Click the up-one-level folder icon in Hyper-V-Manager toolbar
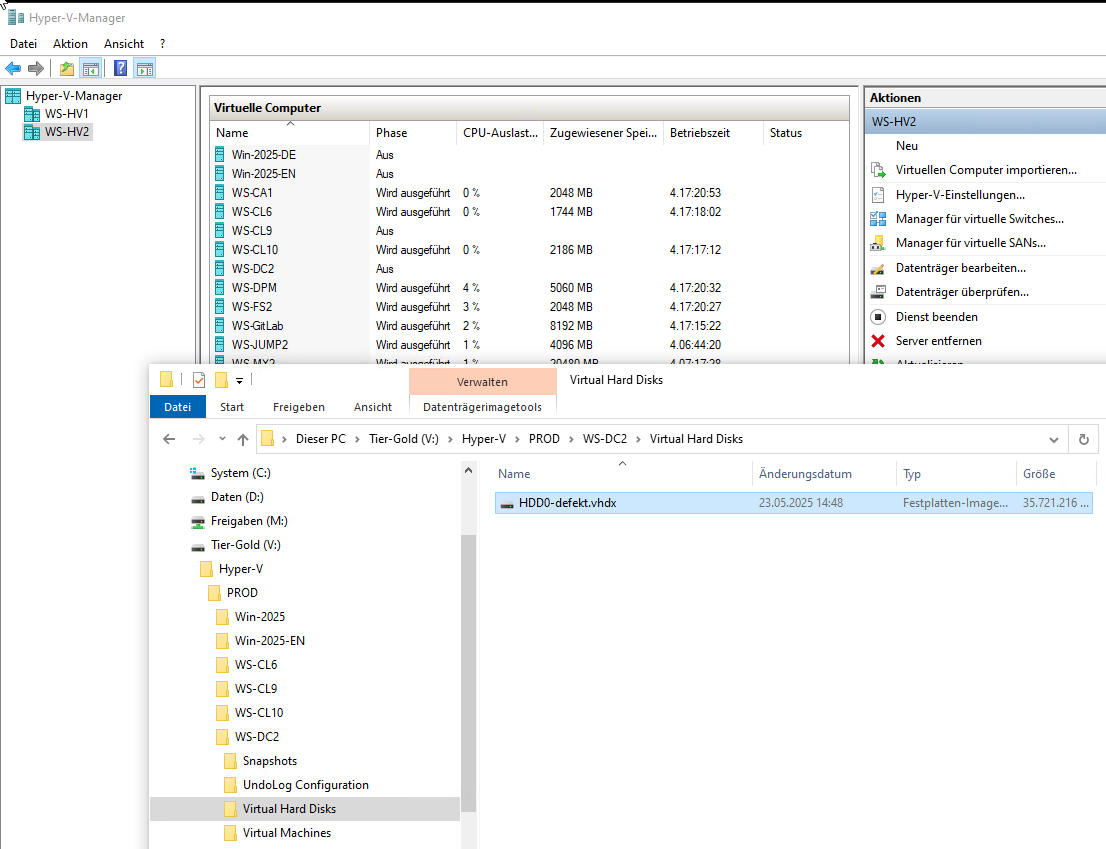 tap(67, 68)
